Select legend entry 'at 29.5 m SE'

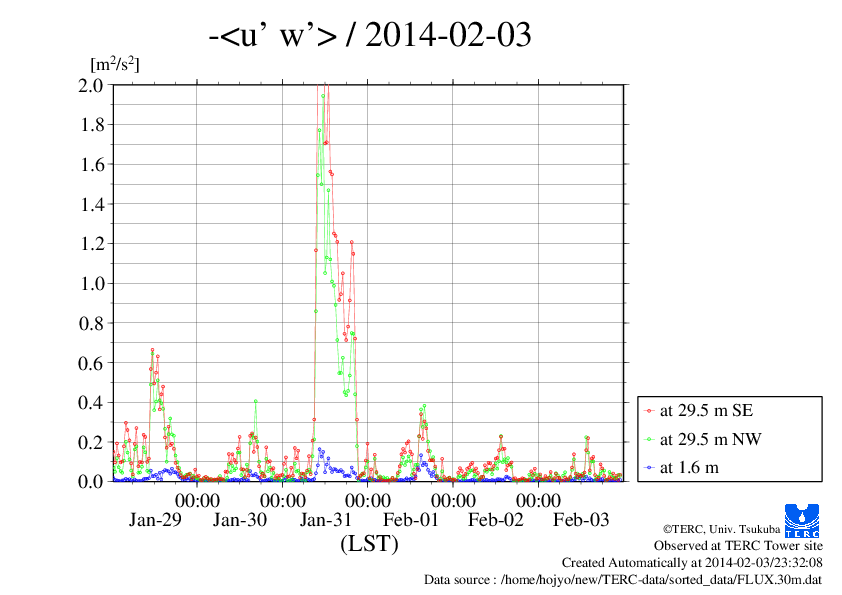(706, 411)
